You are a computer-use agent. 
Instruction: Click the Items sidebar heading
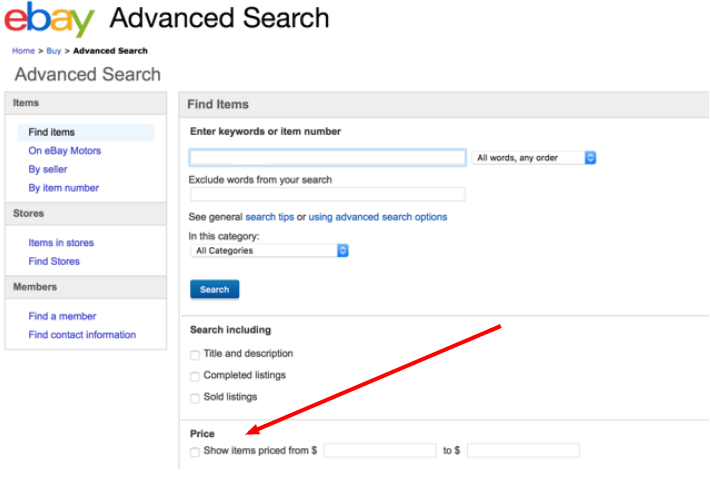26,103
